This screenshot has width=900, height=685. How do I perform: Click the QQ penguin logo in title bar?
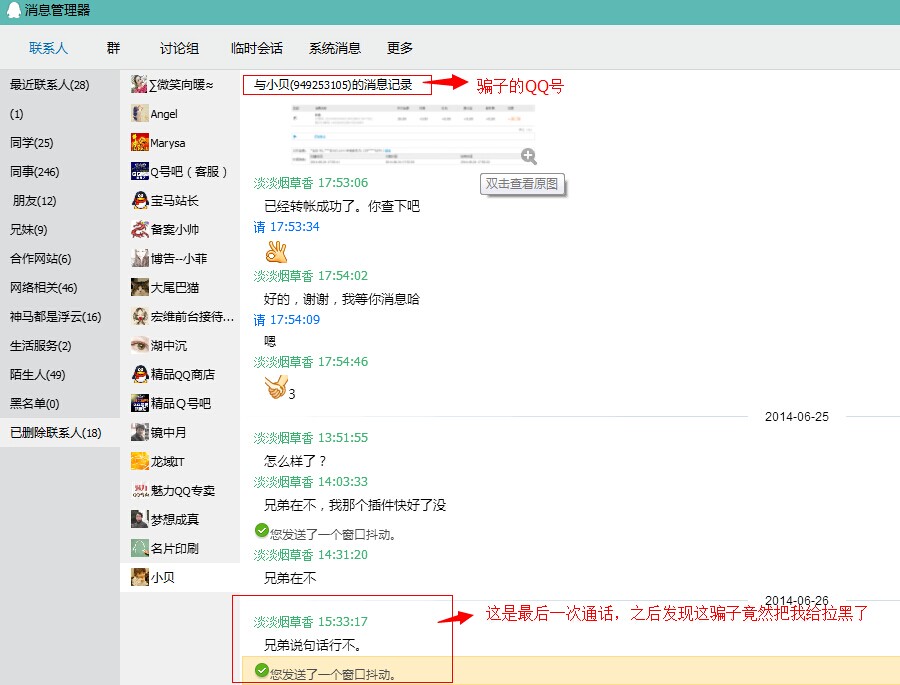pyautogui.click(x=13, y=10)
